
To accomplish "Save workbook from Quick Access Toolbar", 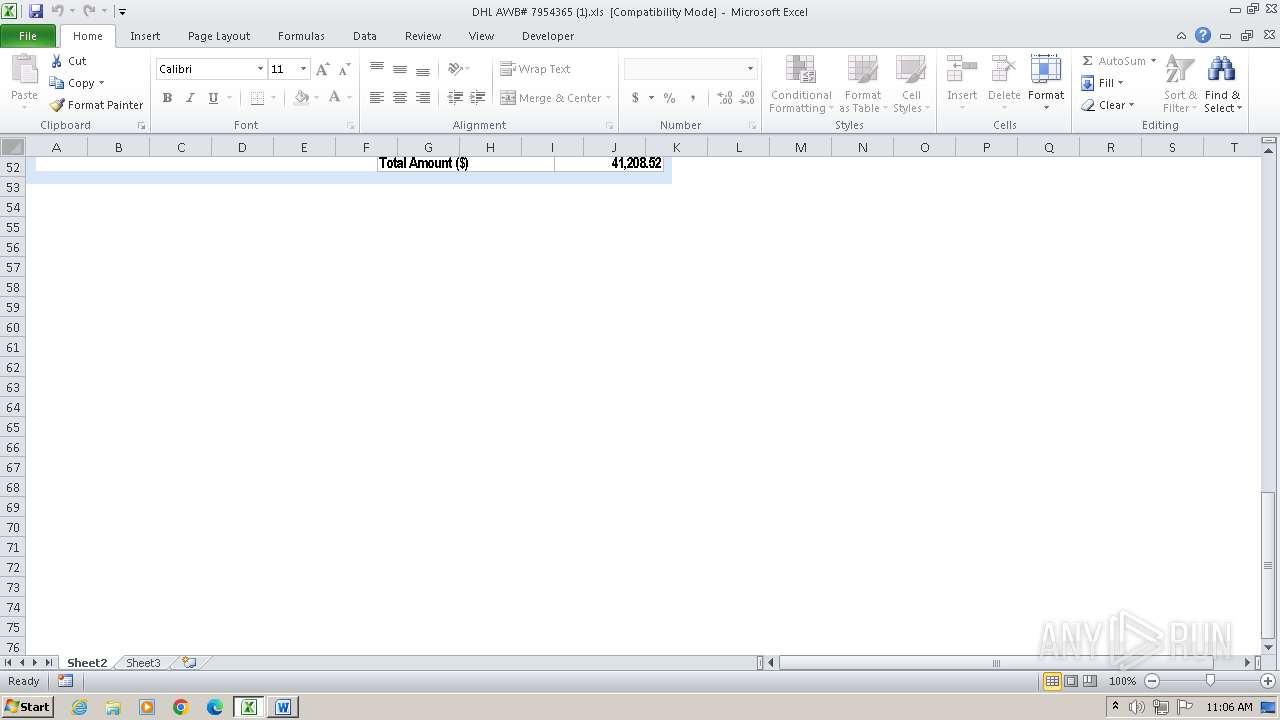I will point(36,11).
